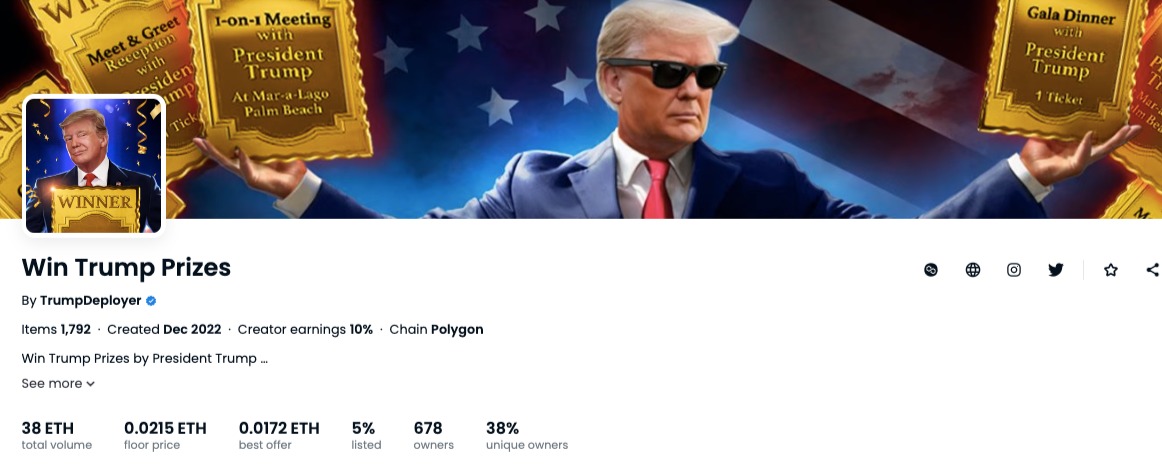1162x465 pixels.
Task: View the 678 owners stat
Action: pyautogui.click(x=434, y=435)
